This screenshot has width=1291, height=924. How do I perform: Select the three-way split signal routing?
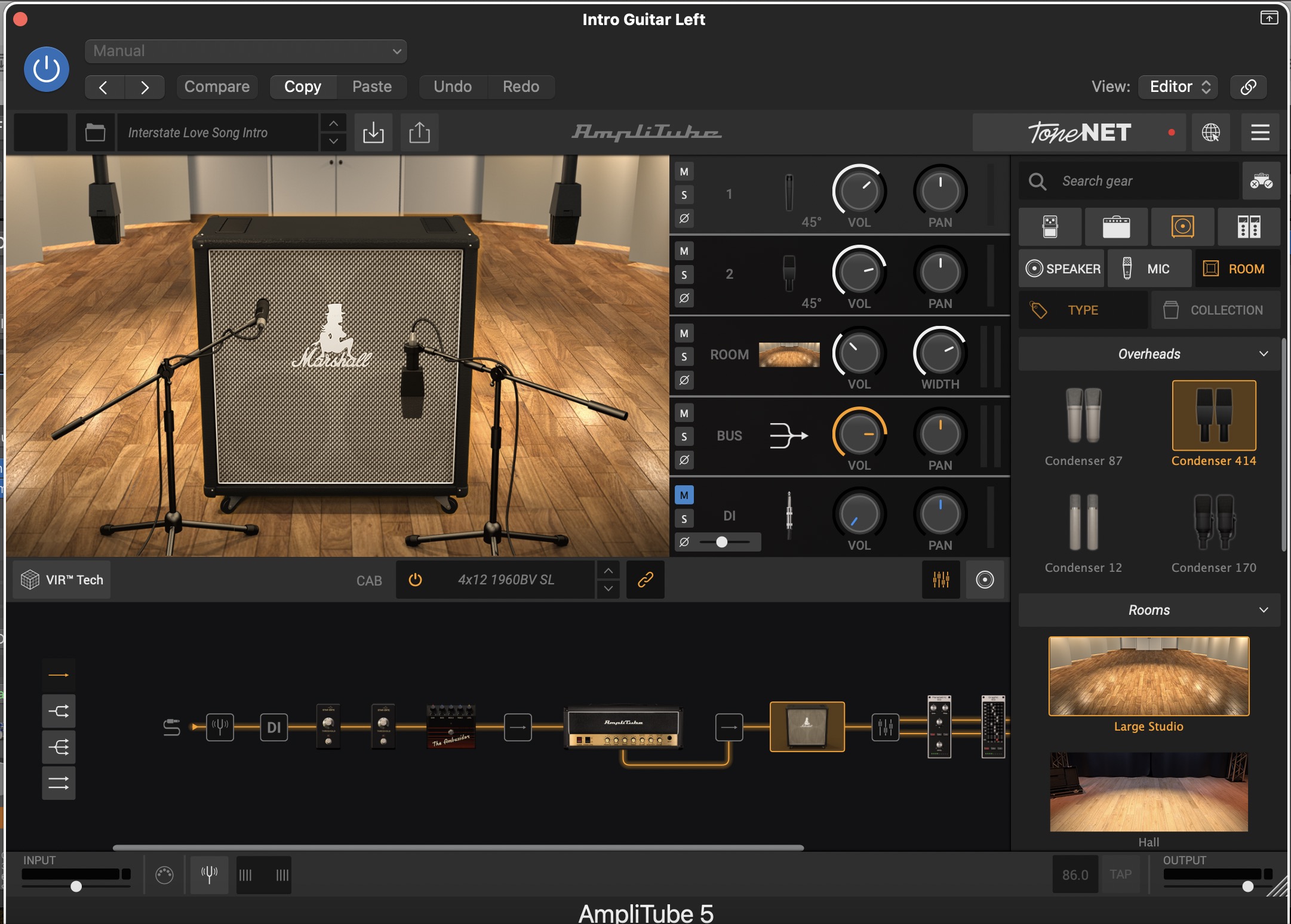pos(59,747)
